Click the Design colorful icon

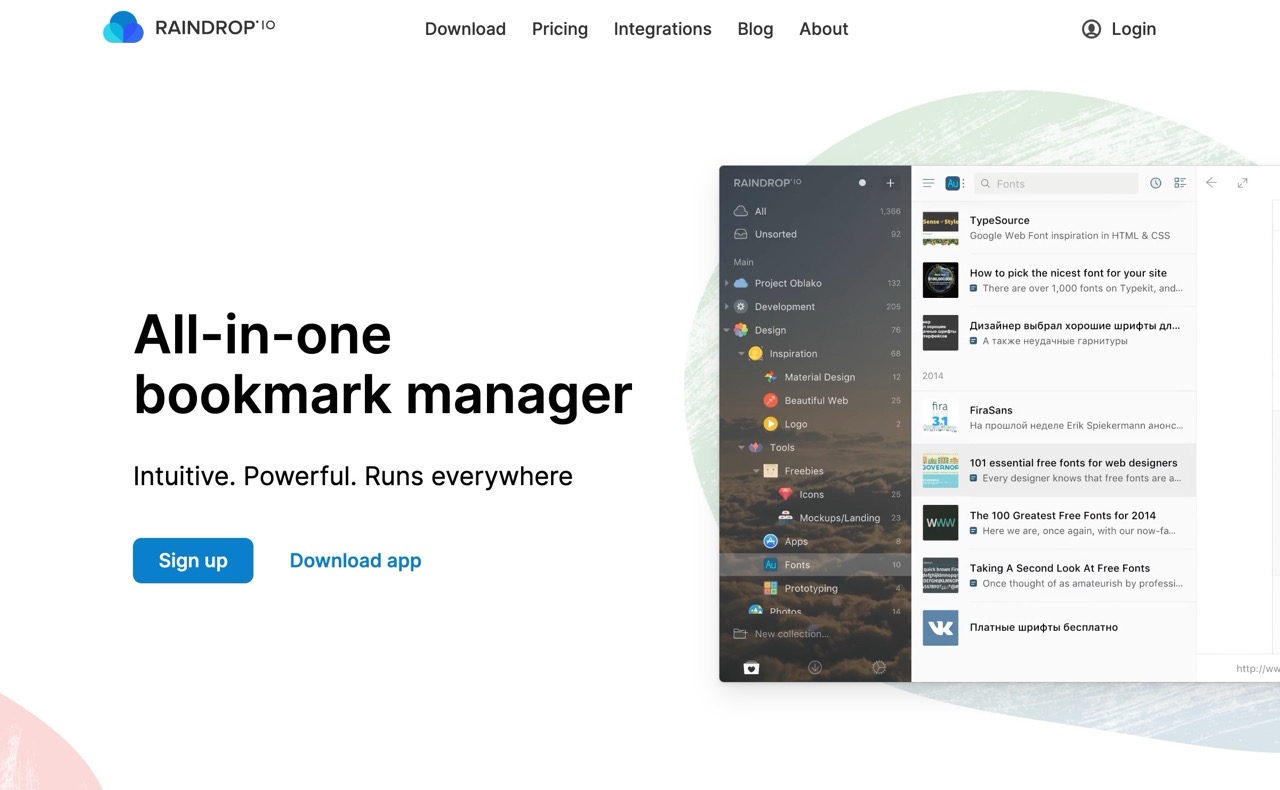[741, 330]
